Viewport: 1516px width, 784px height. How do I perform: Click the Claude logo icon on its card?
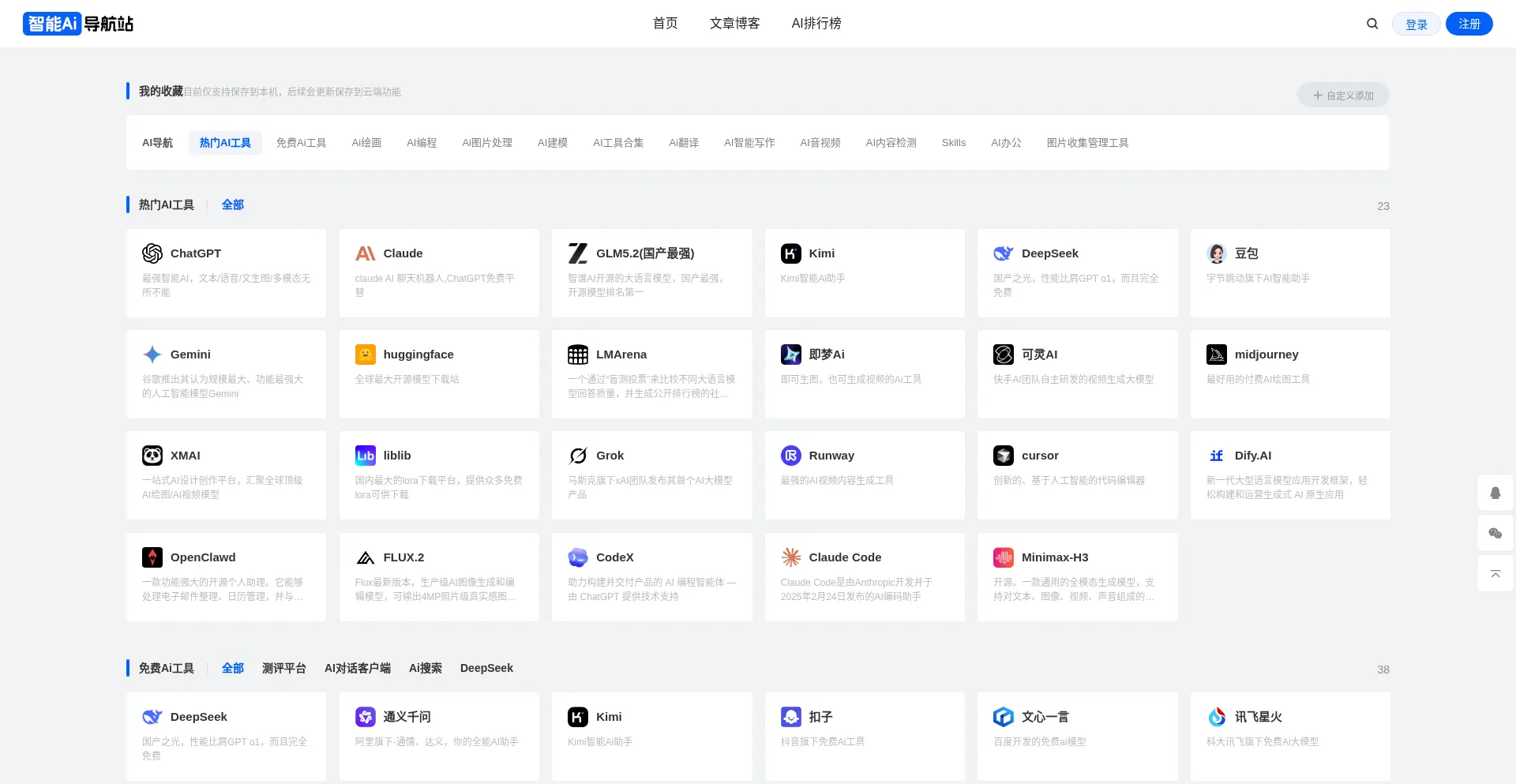[366, 253]
